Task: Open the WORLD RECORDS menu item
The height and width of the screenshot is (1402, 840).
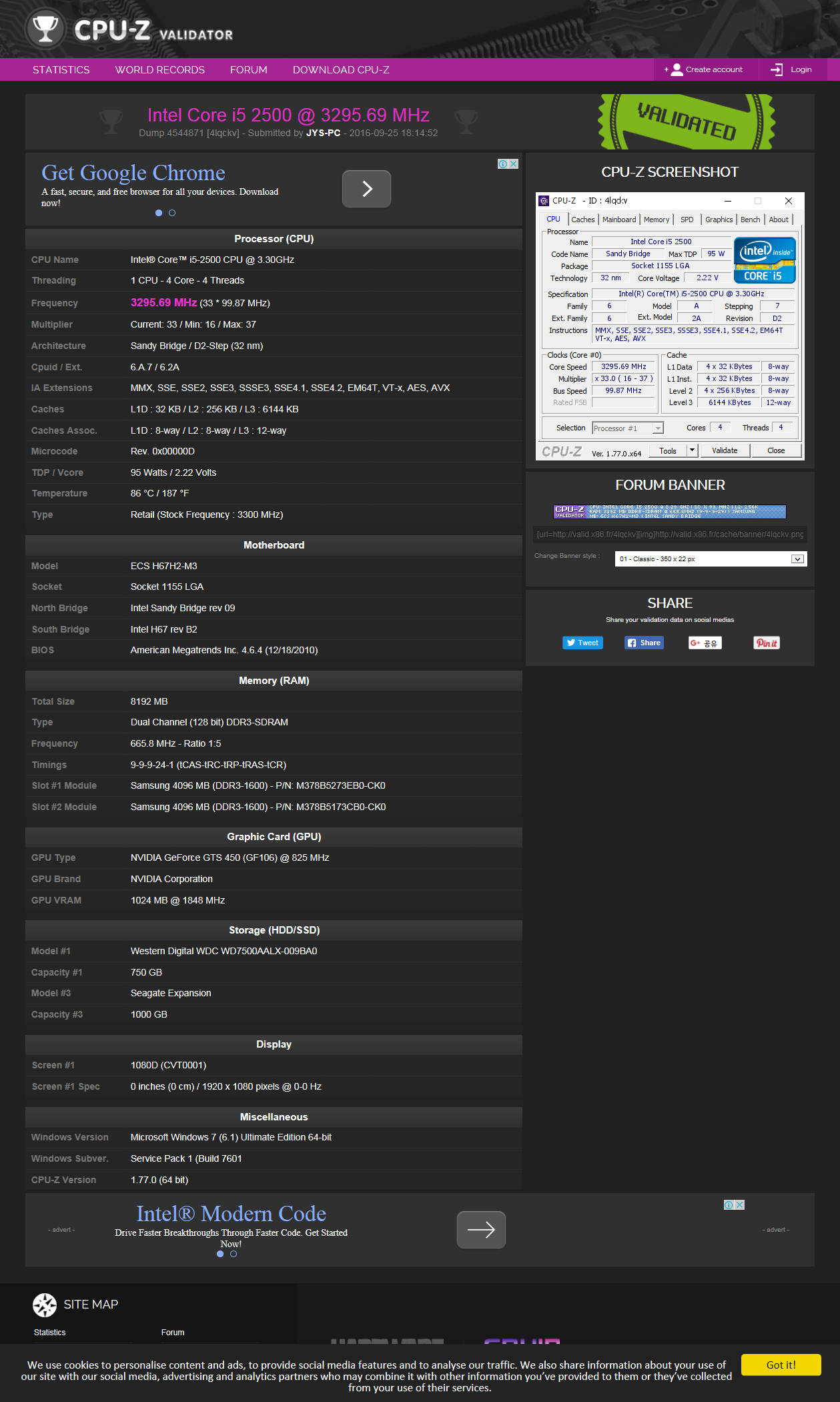Action: 159,70
